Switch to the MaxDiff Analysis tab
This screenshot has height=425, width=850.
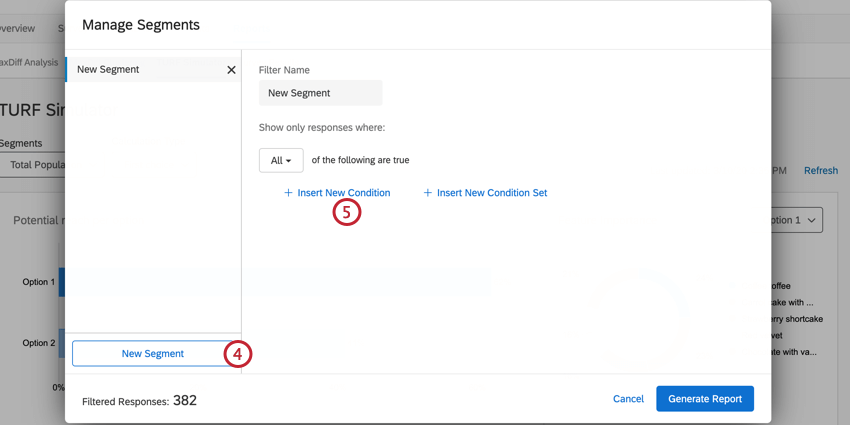click(30, 62)
